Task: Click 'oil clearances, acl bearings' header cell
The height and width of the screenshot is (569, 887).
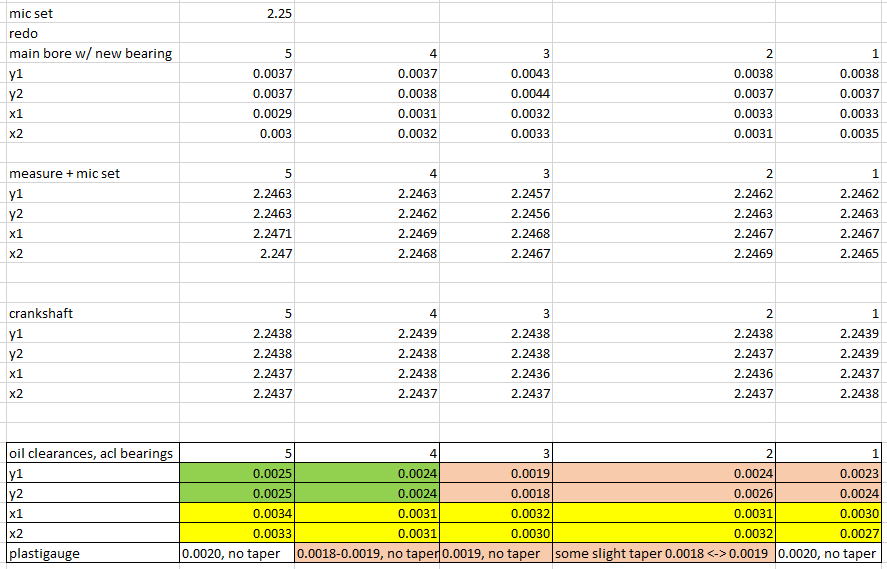Action: (x=93, y=453)
